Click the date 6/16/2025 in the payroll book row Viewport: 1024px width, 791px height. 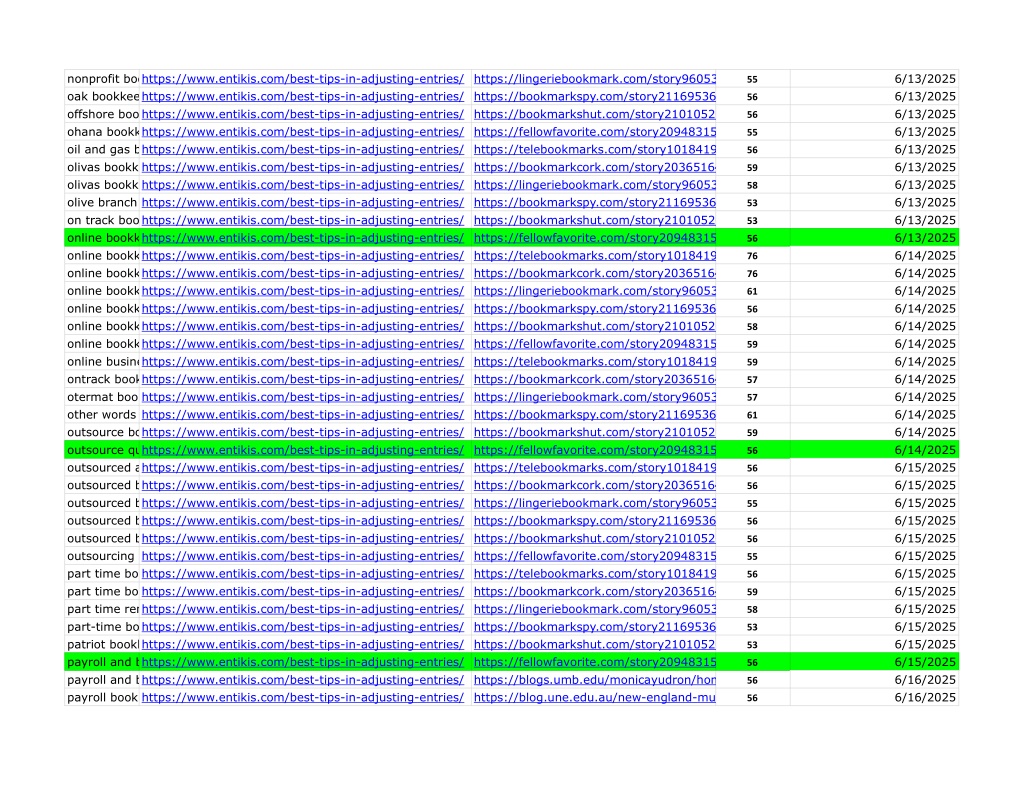click(x=925, y=697)
